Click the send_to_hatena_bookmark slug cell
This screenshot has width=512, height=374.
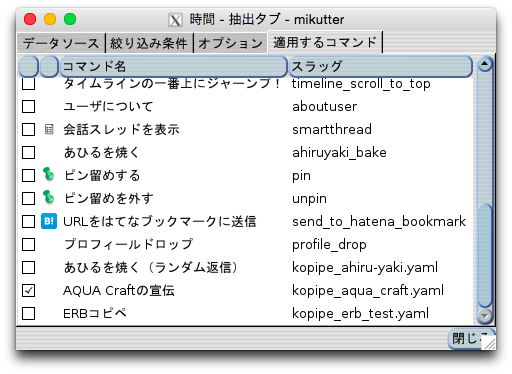tap(379, 222)
